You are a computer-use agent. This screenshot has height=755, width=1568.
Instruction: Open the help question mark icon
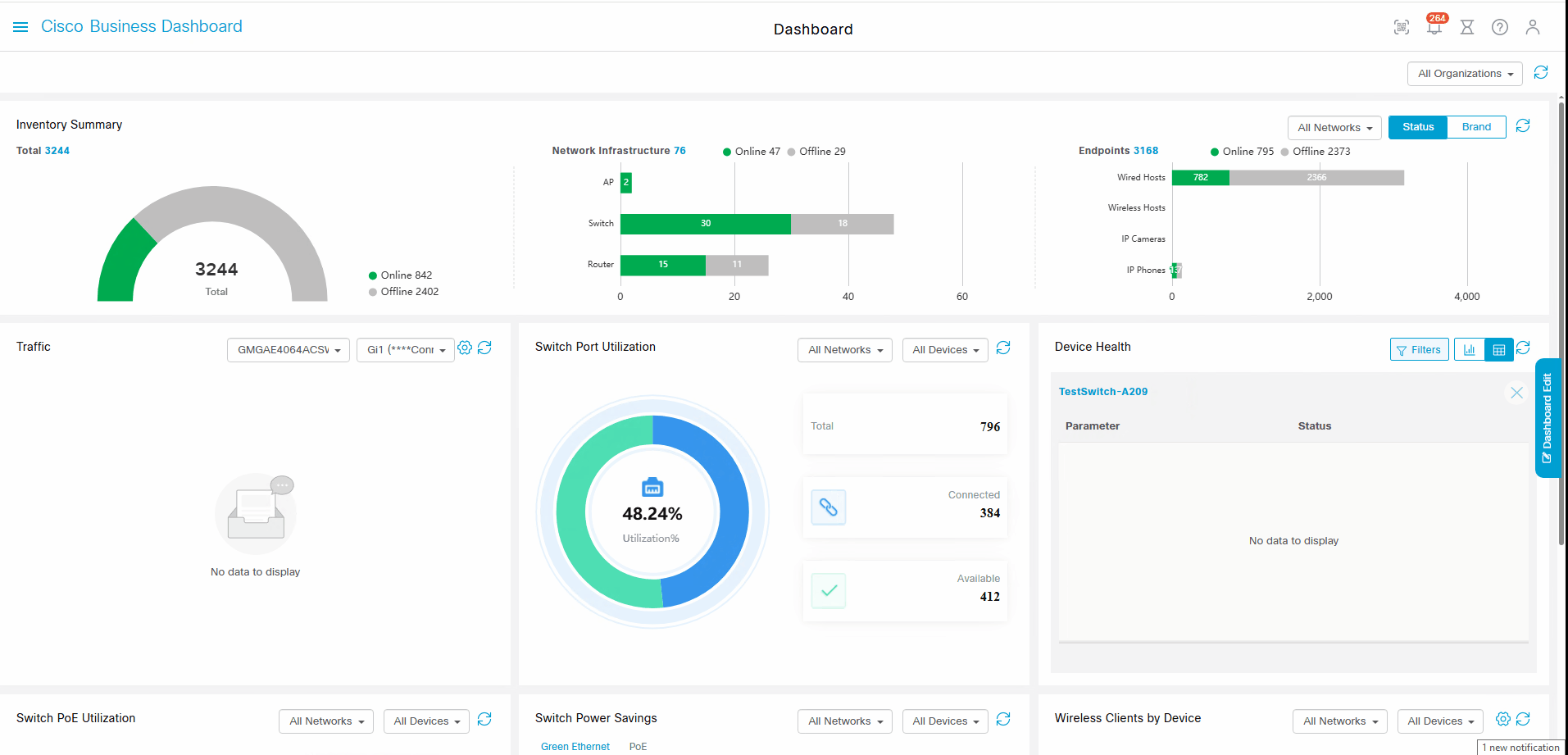point(1500,27)
